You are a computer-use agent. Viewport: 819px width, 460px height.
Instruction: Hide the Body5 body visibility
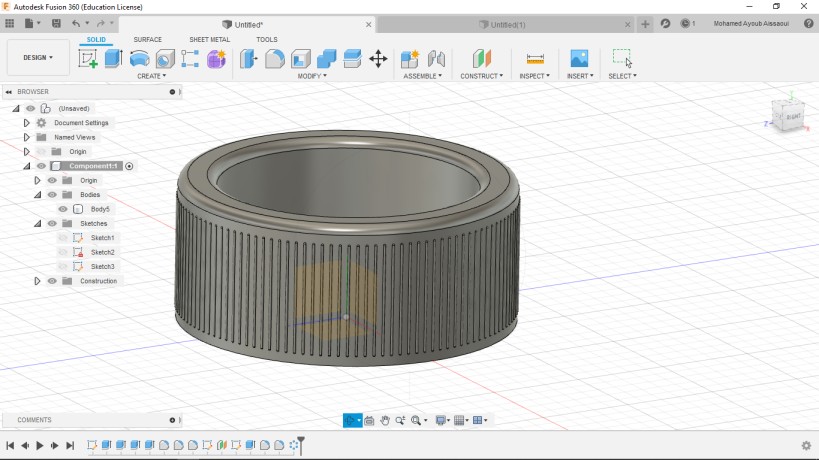pos(63,209)
